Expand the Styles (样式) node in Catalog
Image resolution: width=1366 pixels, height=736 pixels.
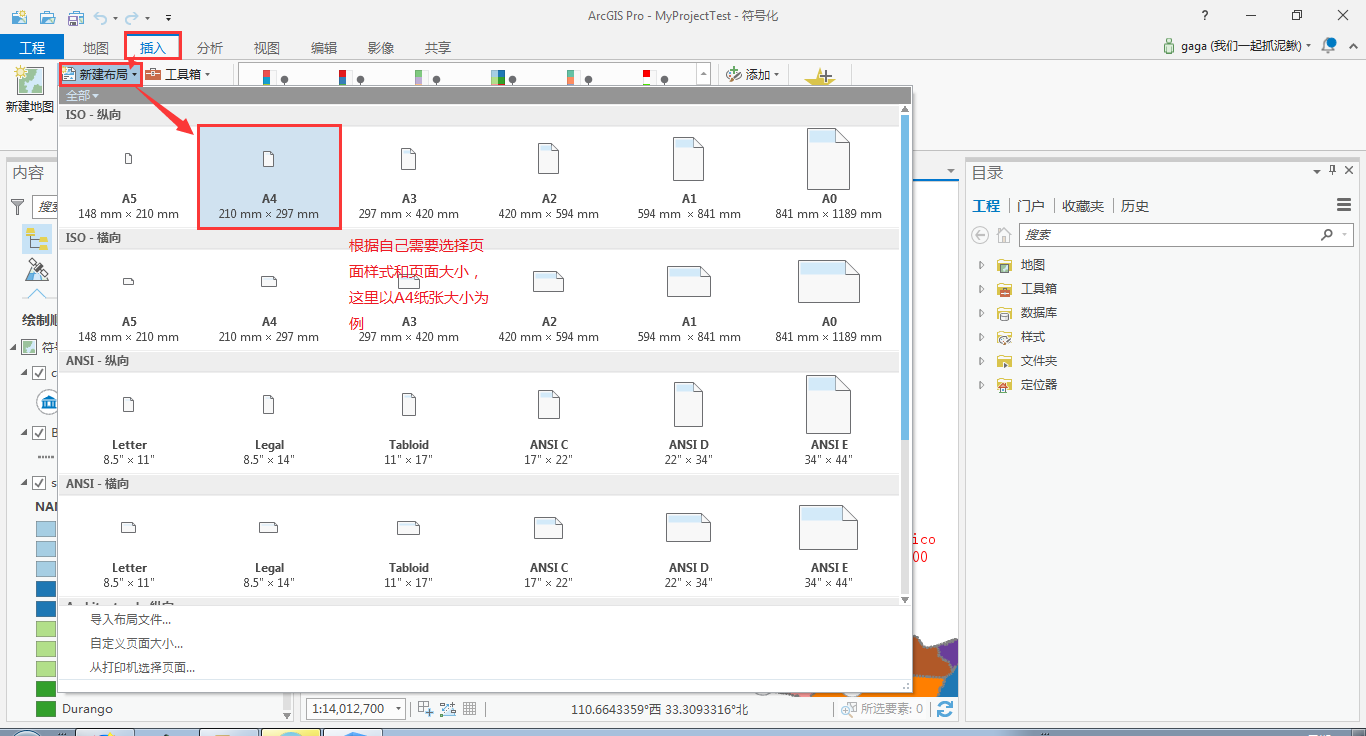click(981, 337)
